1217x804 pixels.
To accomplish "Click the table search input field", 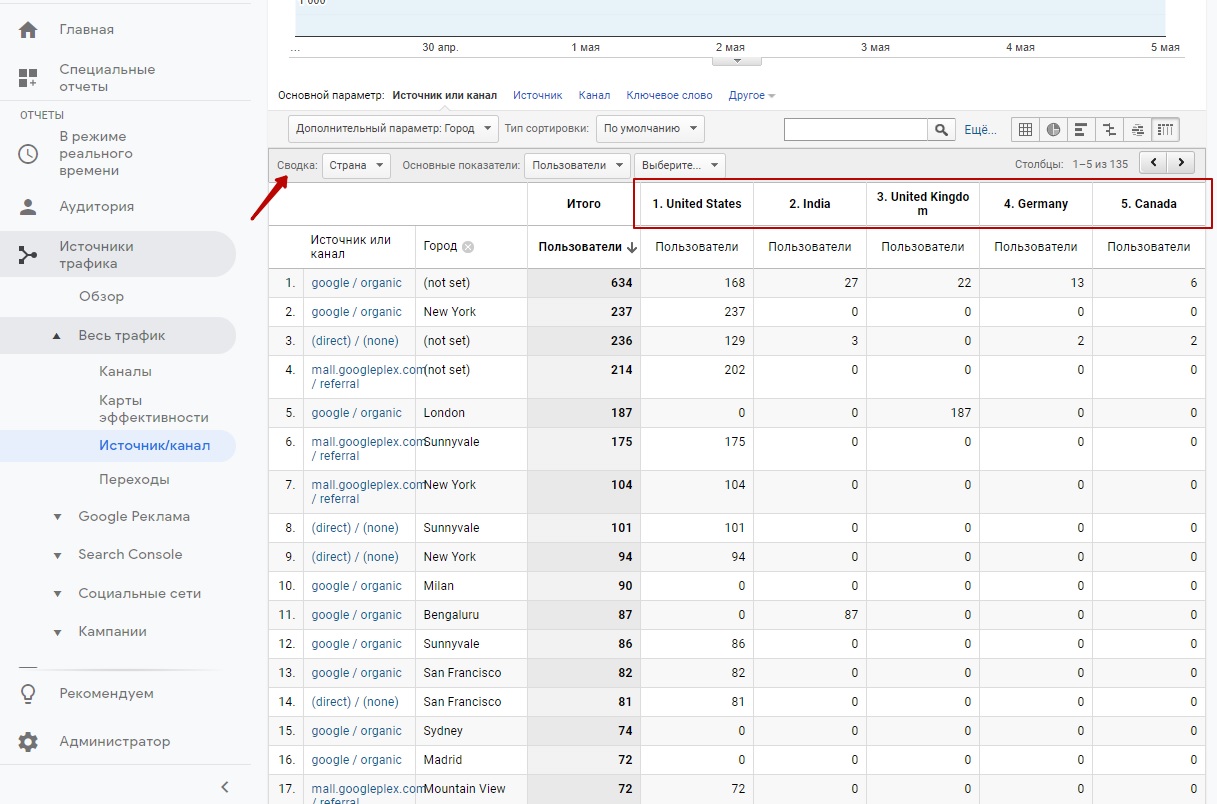I will click(x=856, y=129).
